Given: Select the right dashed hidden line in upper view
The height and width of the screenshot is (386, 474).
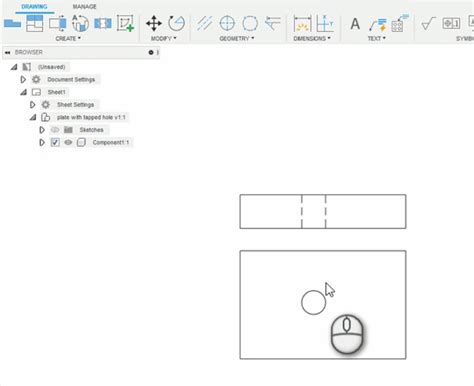Looking at the screenshot, I should coord(326,211).
